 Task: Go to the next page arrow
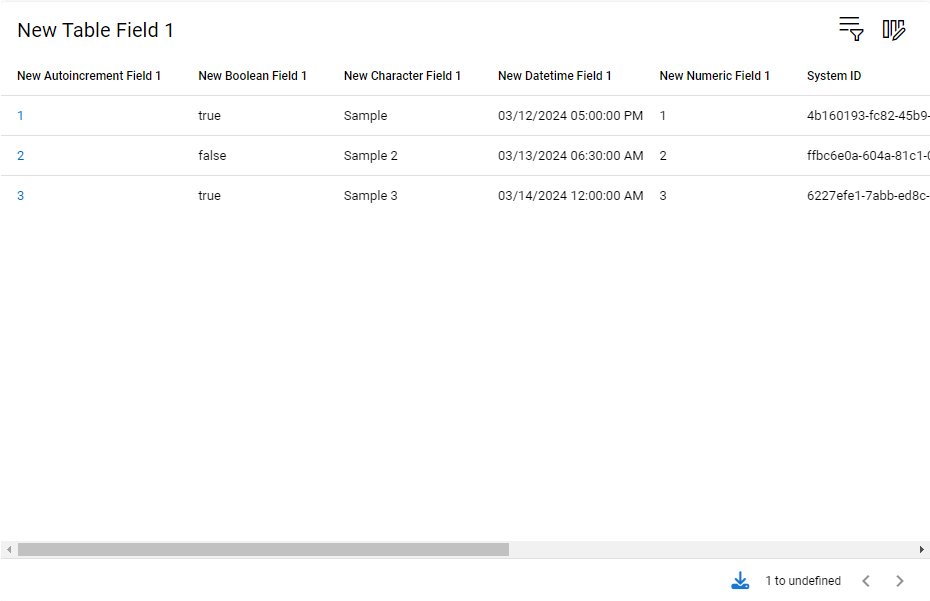tap(900, 581)
